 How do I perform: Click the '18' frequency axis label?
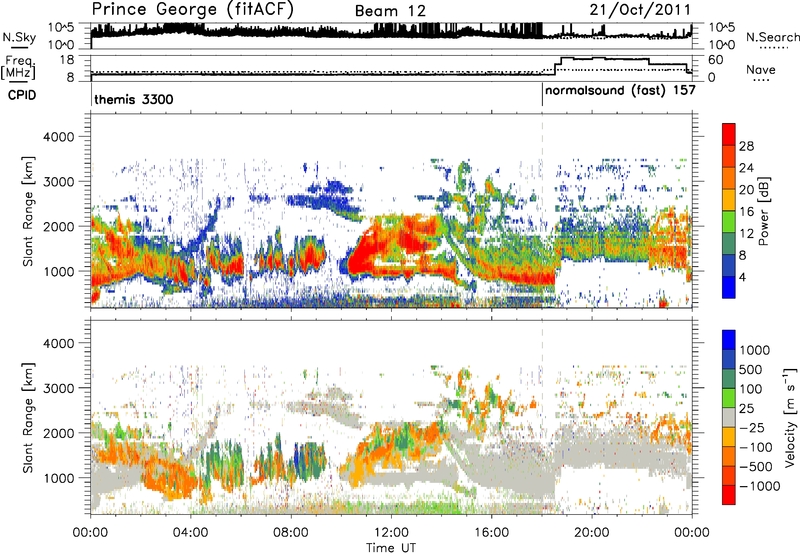(x=67, y=60)
